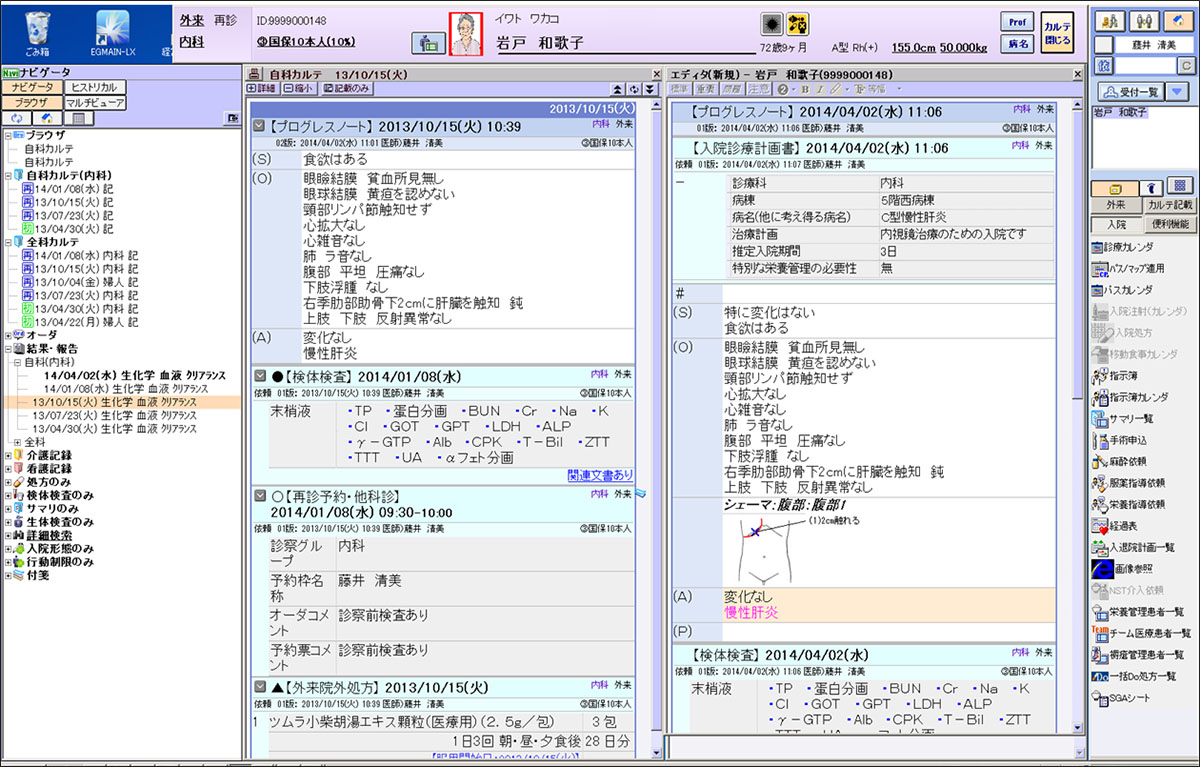The image size is (1200, 767).
Task: Open the ごみ箱 recycle bin
Action: point(36,30)
